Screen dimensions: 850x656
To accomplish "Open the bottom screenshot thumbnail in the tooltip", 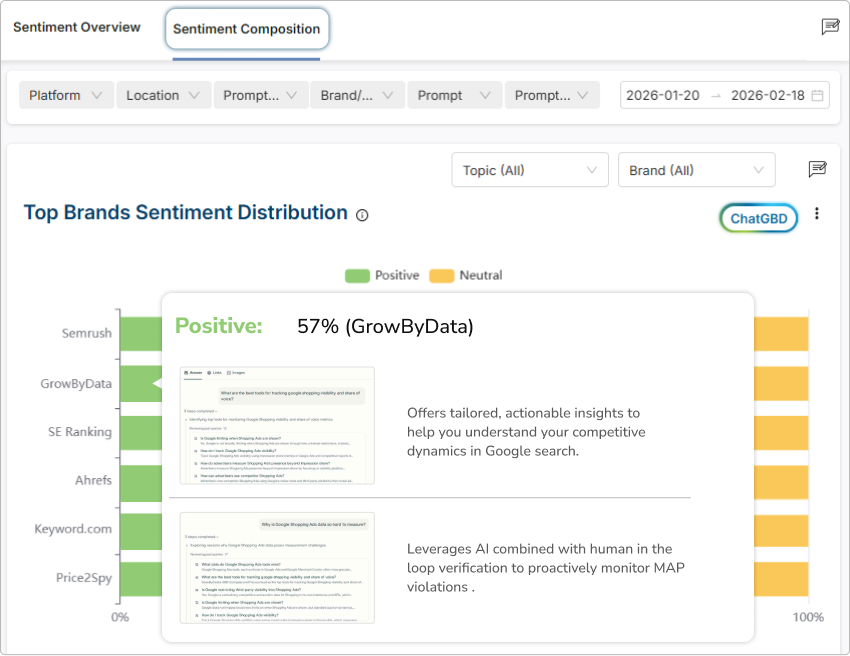I will point(277,567).
